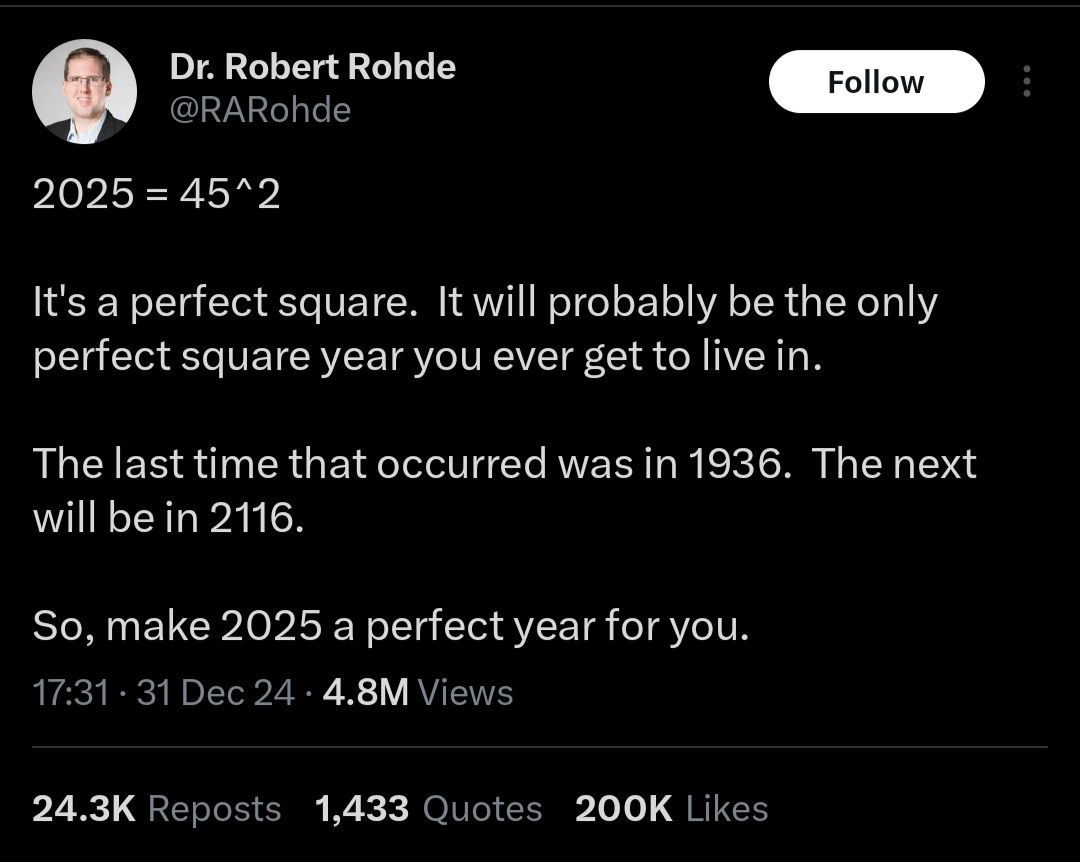This screenshot has width=1080, height=862.
Task: Click Dr. Robert Rohde's profile picture
Action: pos(85,92)
